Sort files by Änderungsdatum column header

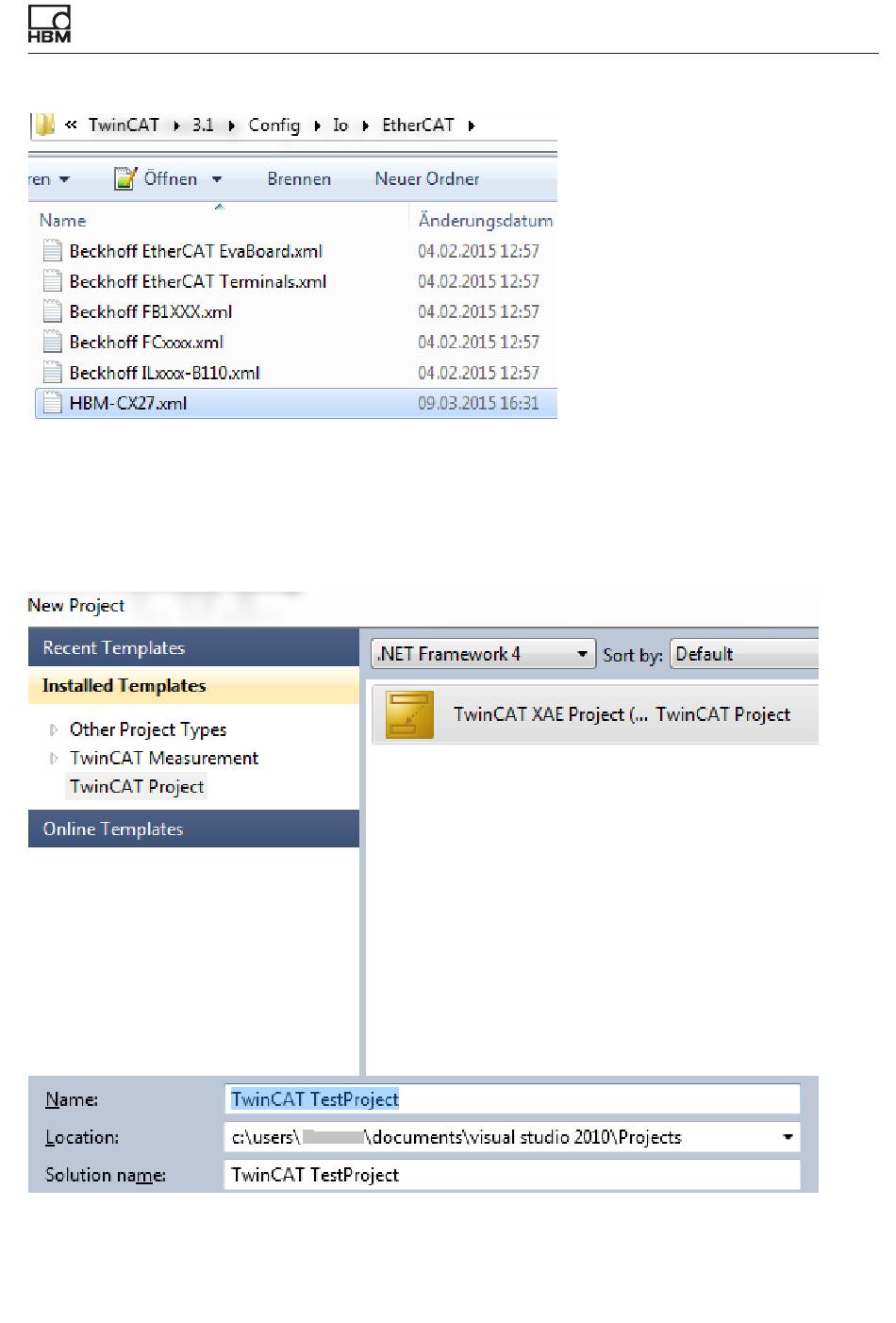tap(485, 220)
